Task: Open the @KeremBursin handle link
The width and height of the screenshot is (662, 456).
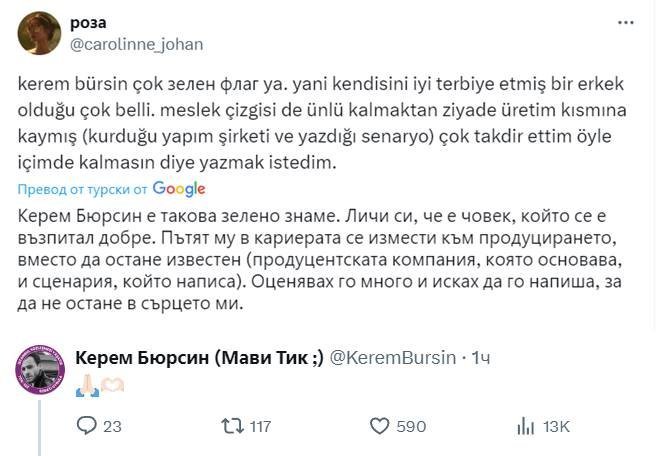Action: pos(392,358)
